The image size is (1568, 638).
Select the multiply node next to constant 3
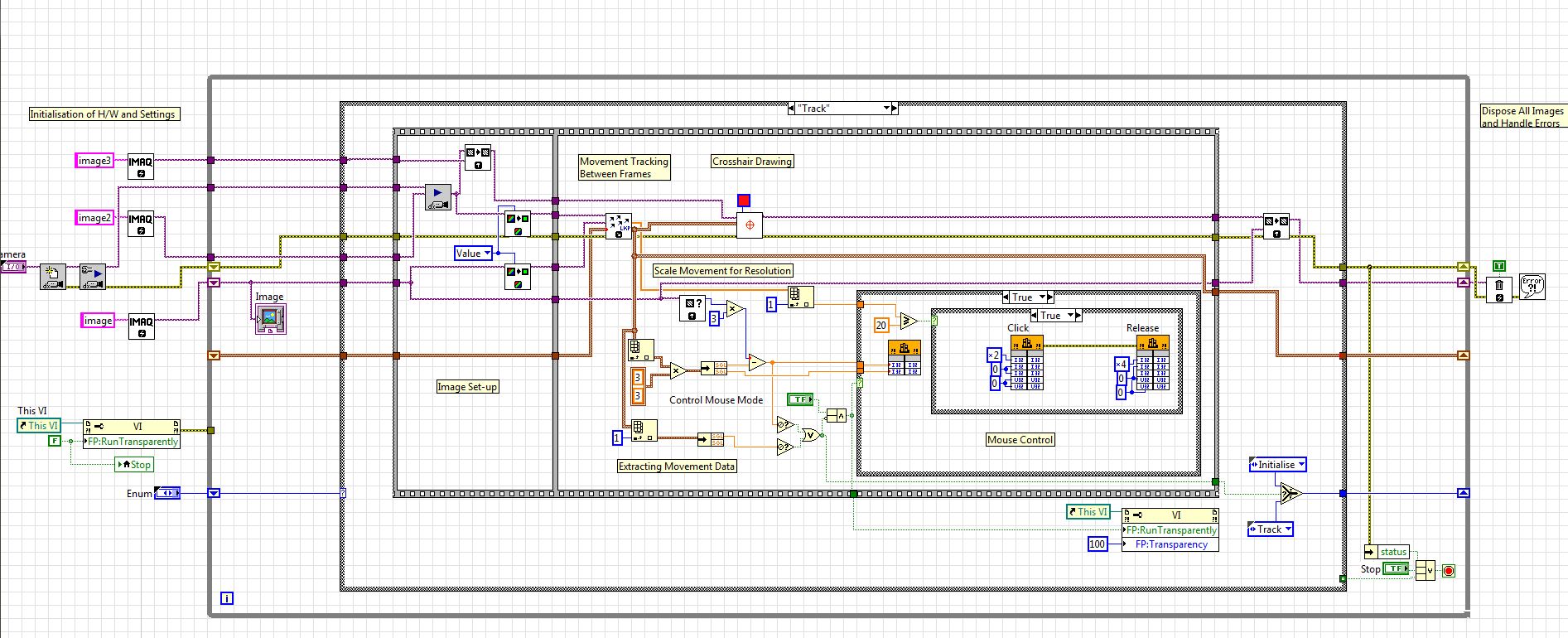[735, 310]
